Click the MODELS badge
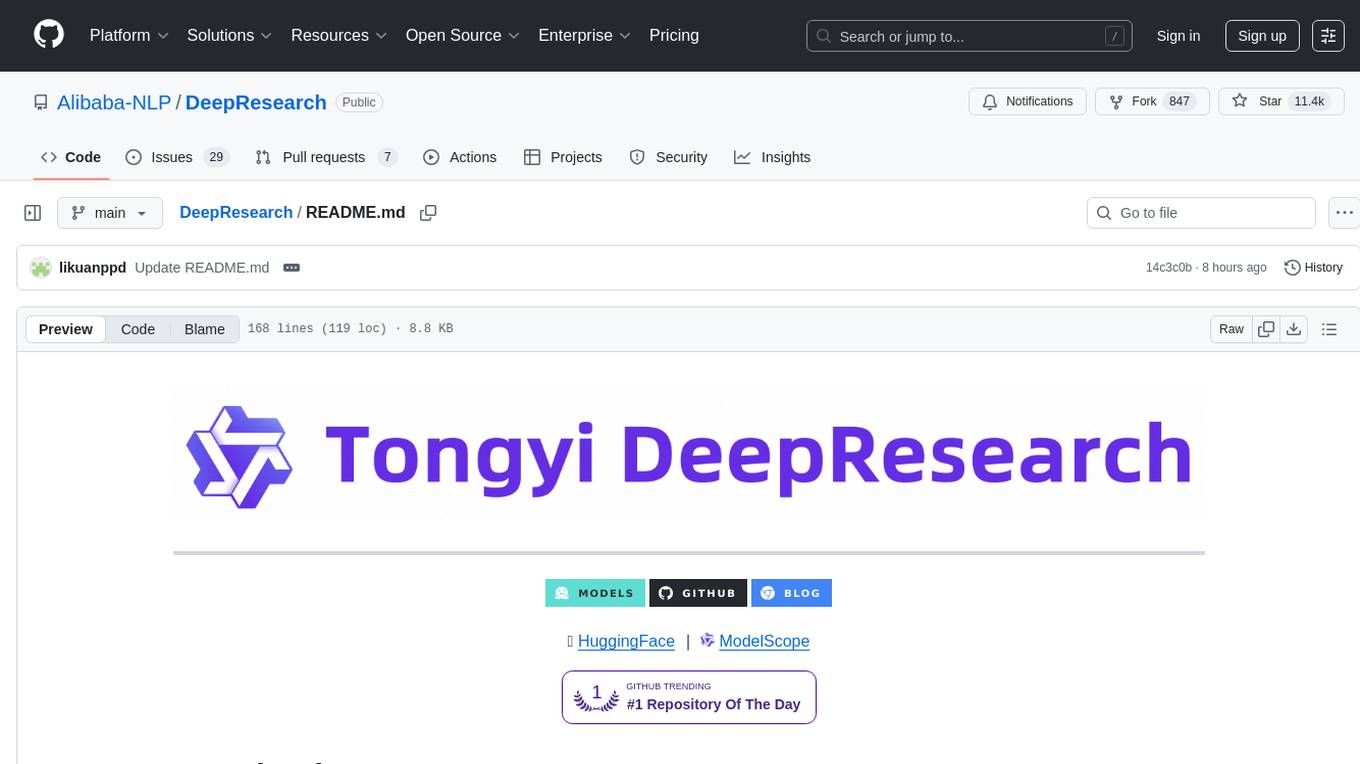Image resolution: width=1360 pixels, height=764 pixels. [x=596, y=593]
